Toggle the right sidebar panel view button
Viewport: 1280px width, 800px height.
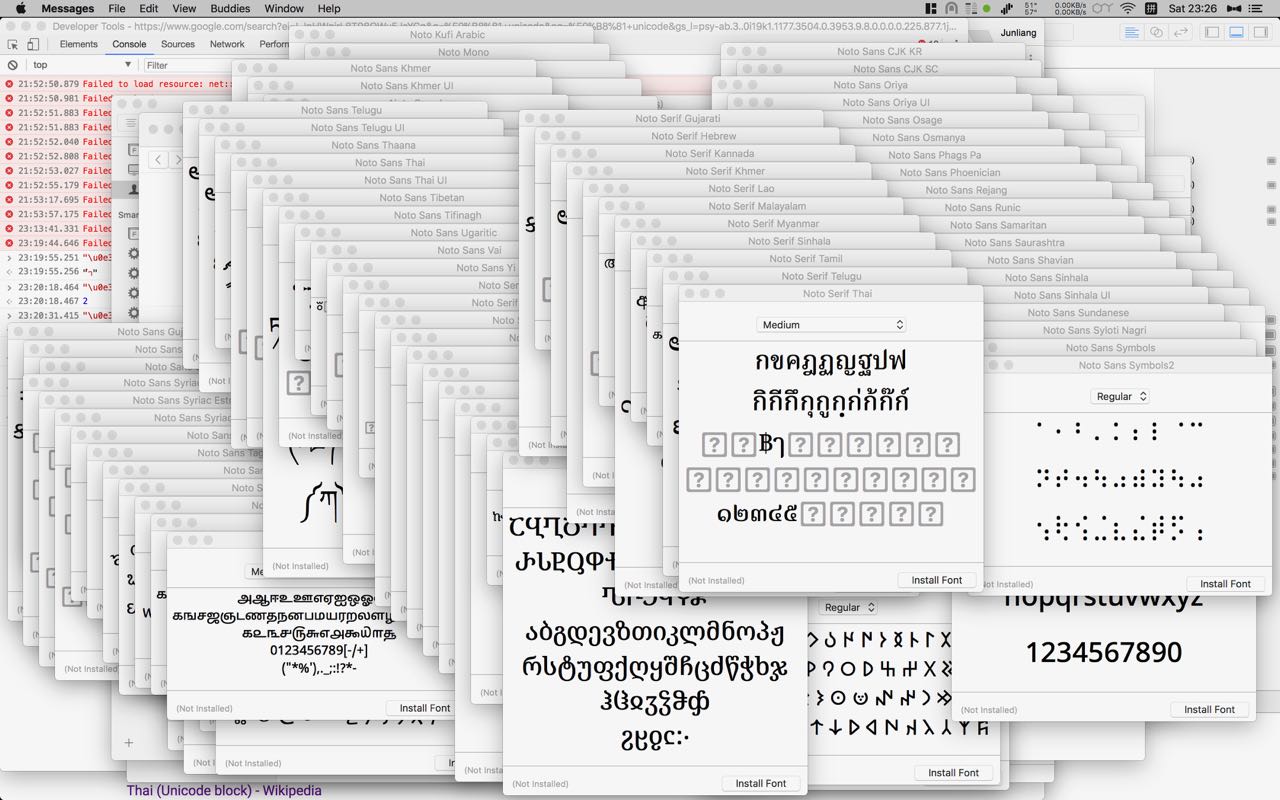point(1260,32)
